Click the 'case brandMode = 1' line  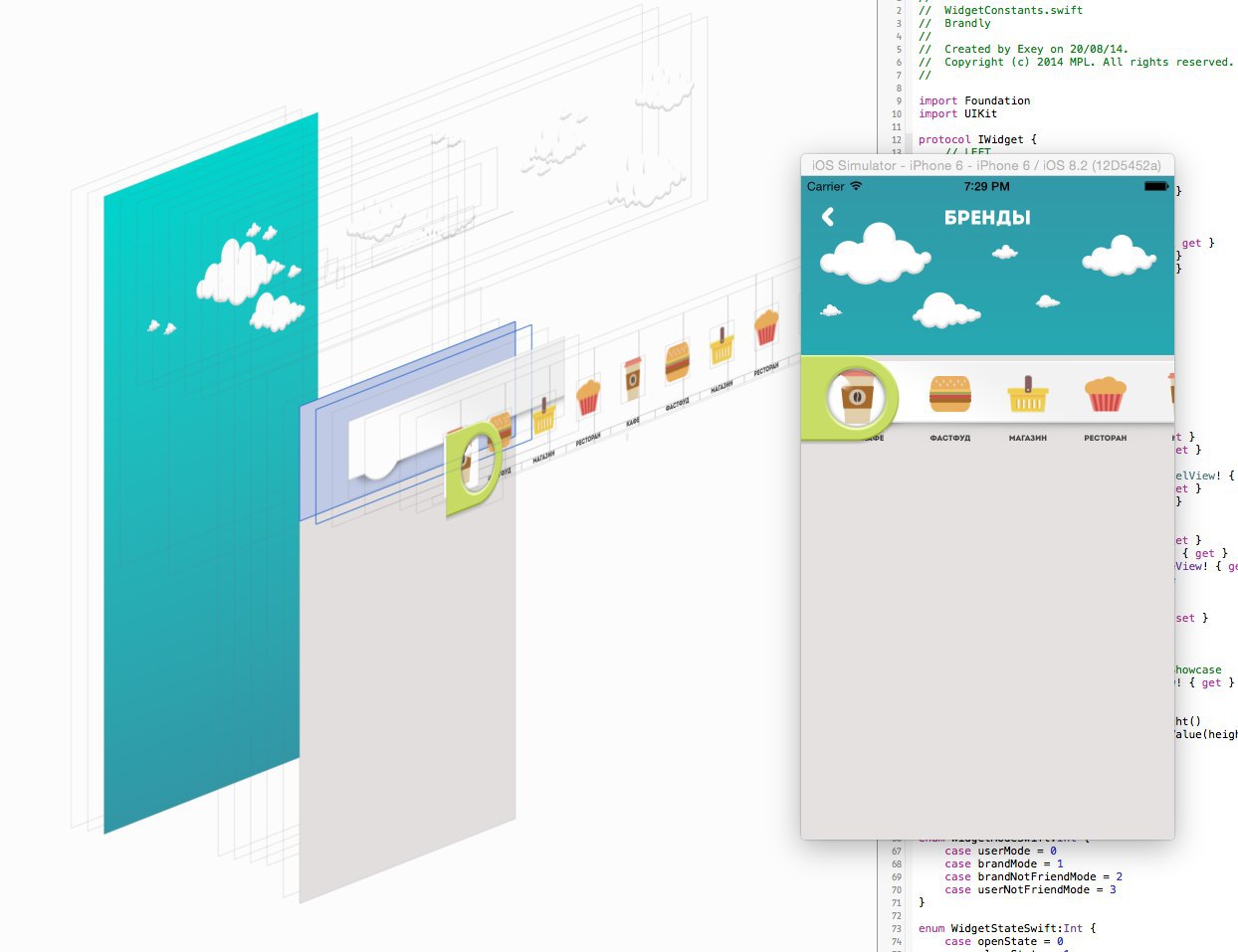point(1004,863)
